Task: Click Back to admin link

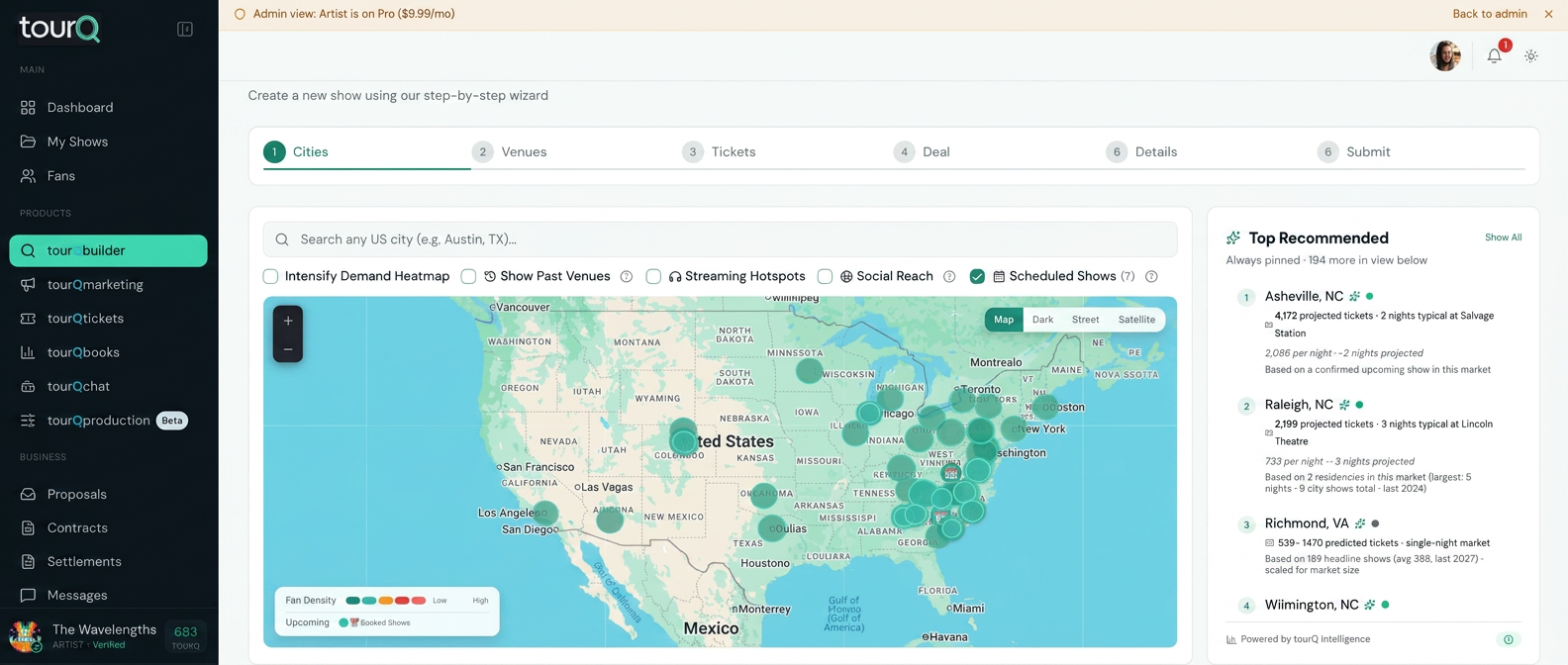Action: point(1490,14)
